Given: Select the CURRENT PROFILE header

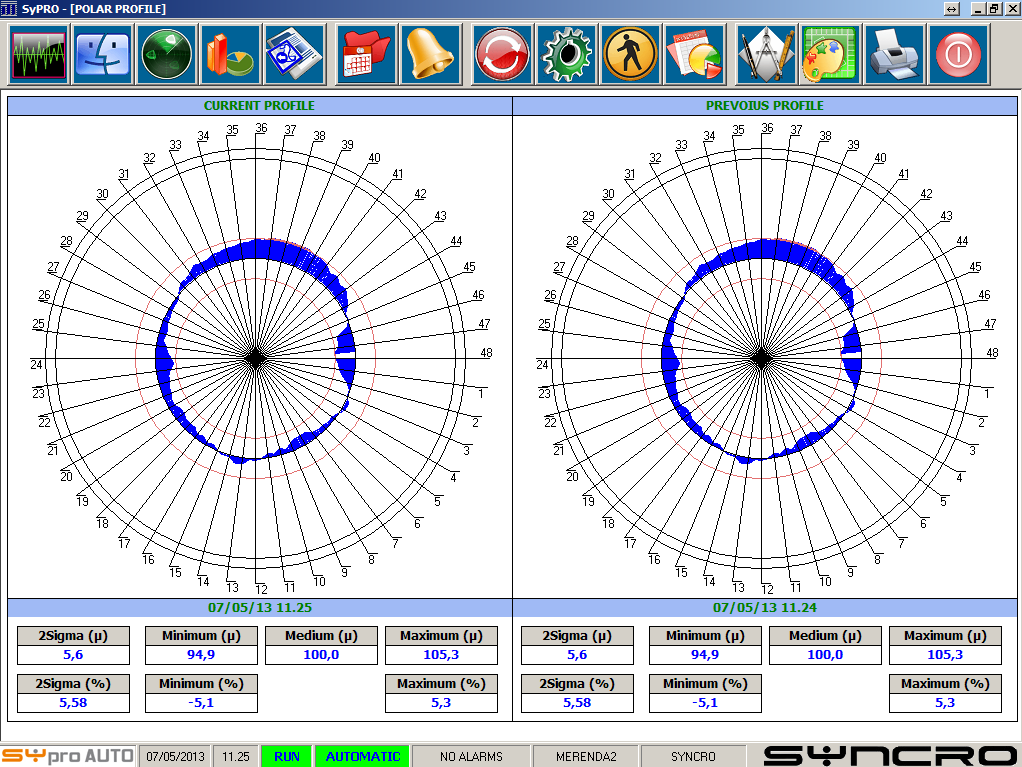Looking at the screenshot, I should pyautogui.click(x=259, y=106).
